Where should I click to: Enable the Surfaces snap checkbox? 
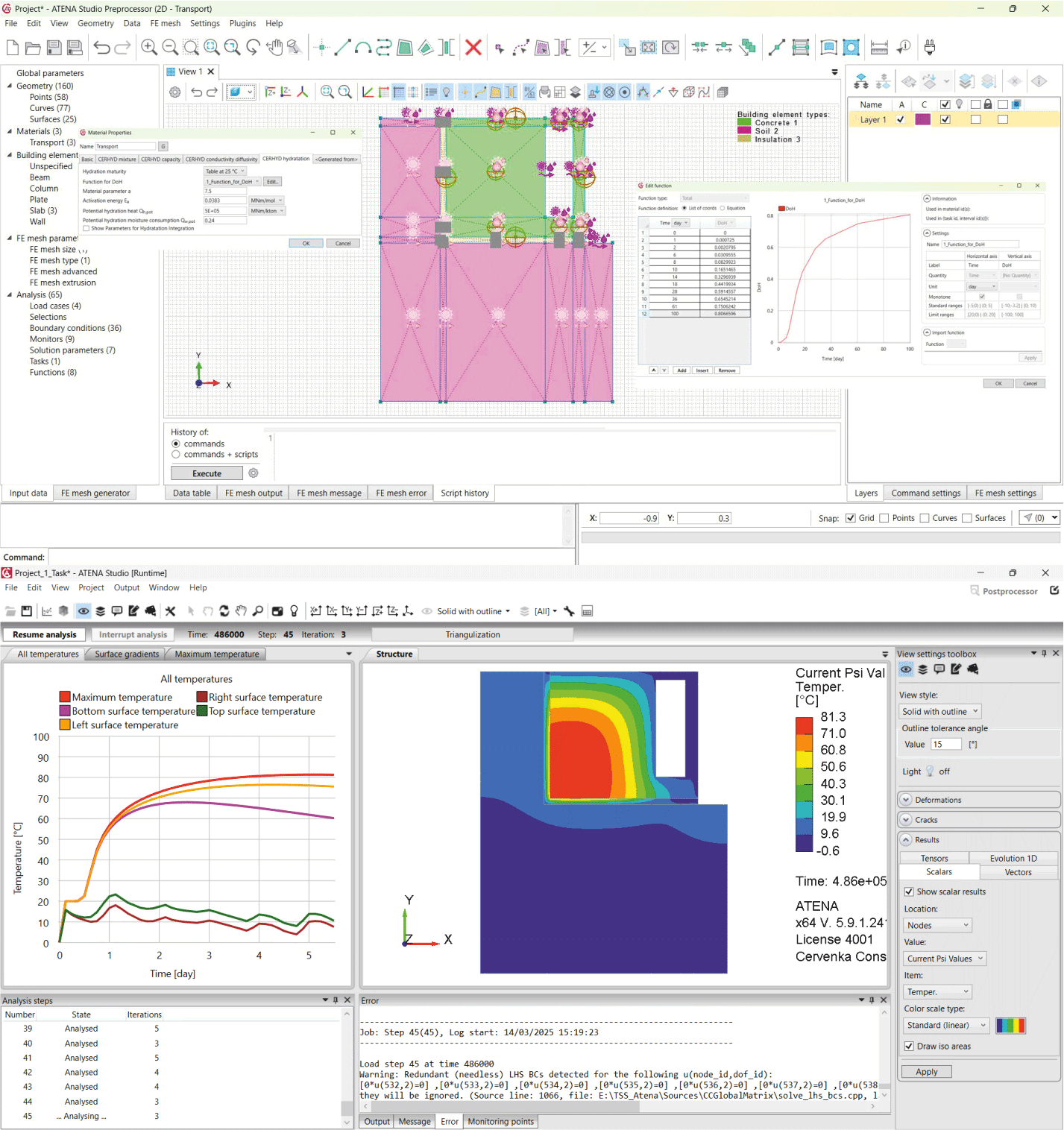click(967, 518)
